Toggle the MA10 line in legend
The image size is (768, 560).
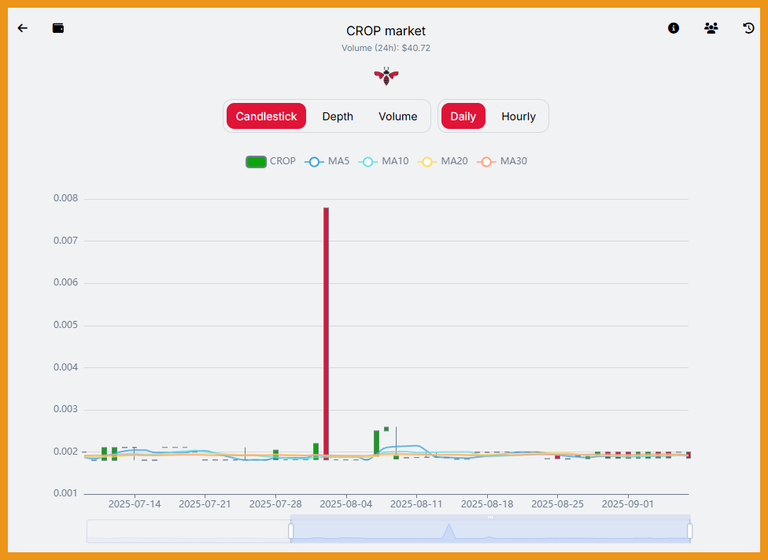(x=383, y=161)
